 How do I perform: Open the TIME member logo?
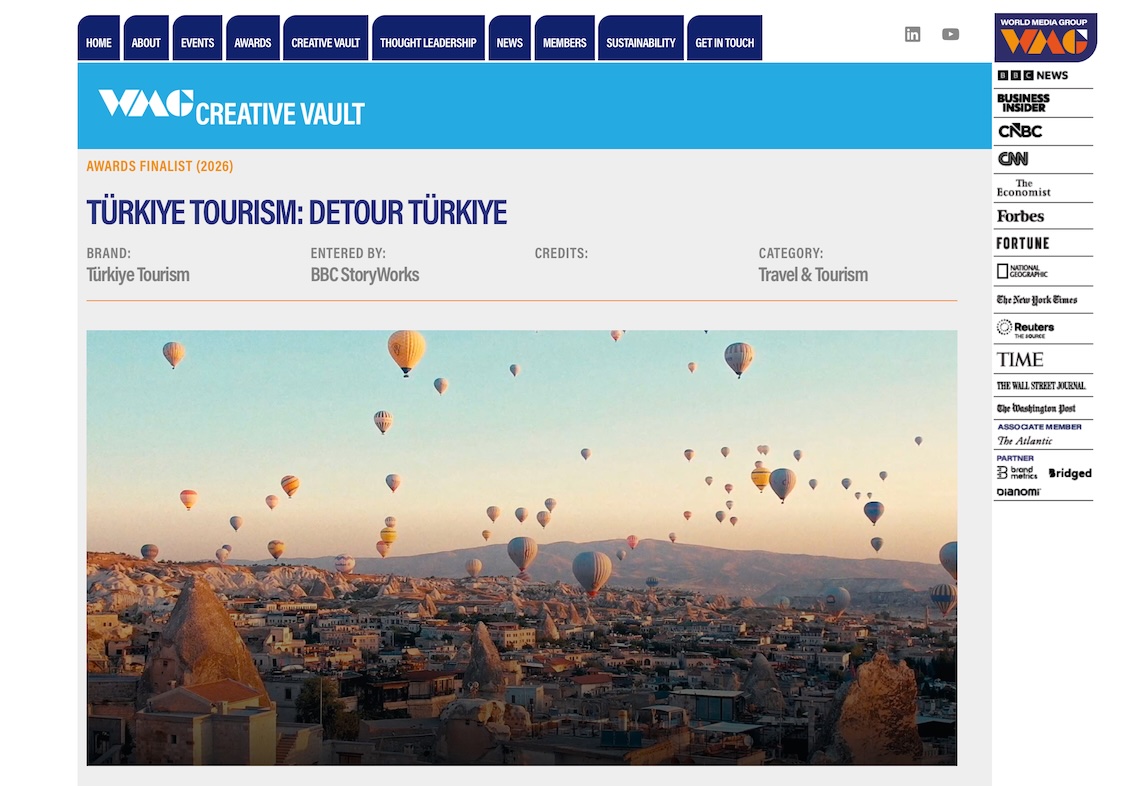[1020, 359]
